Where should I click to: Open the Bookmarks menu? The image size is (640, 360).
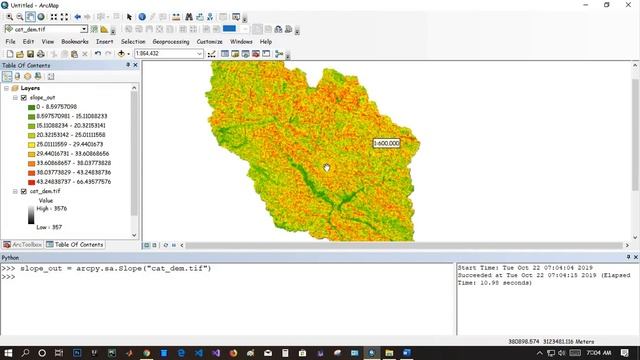[x=75, y=42]
